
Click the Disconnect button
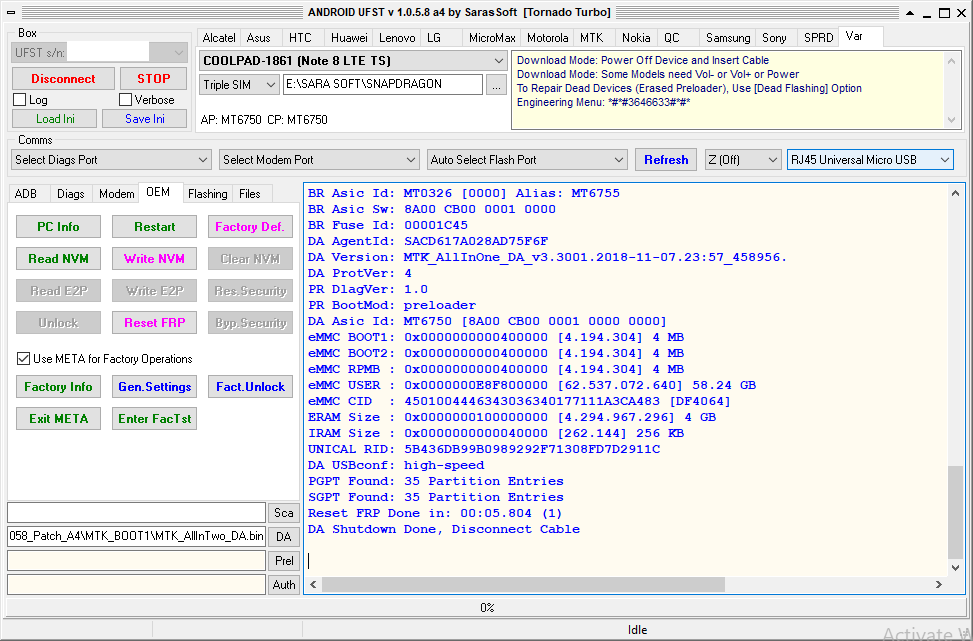click(63, 79)
